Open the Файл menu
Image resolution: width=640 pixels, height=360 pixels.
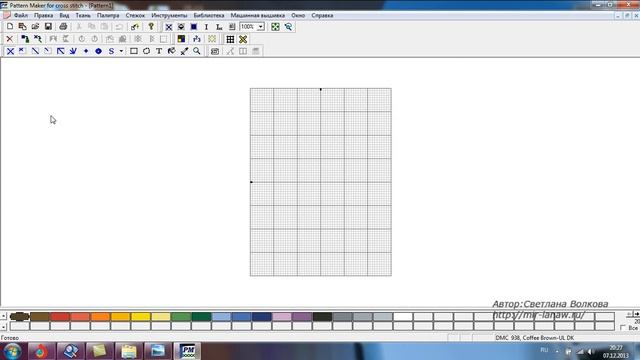(21, 16)
